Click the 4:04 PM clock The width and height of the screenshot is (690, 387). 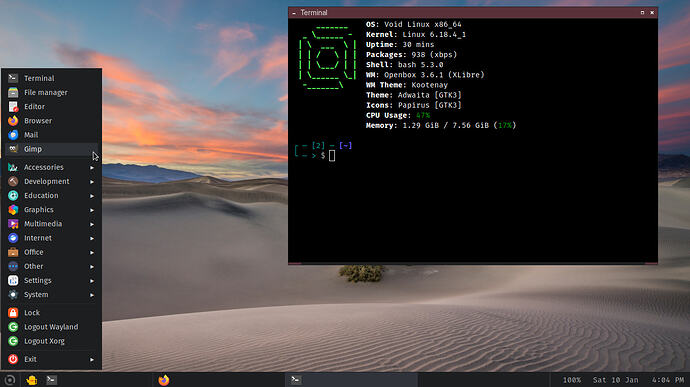click(668, 380)
